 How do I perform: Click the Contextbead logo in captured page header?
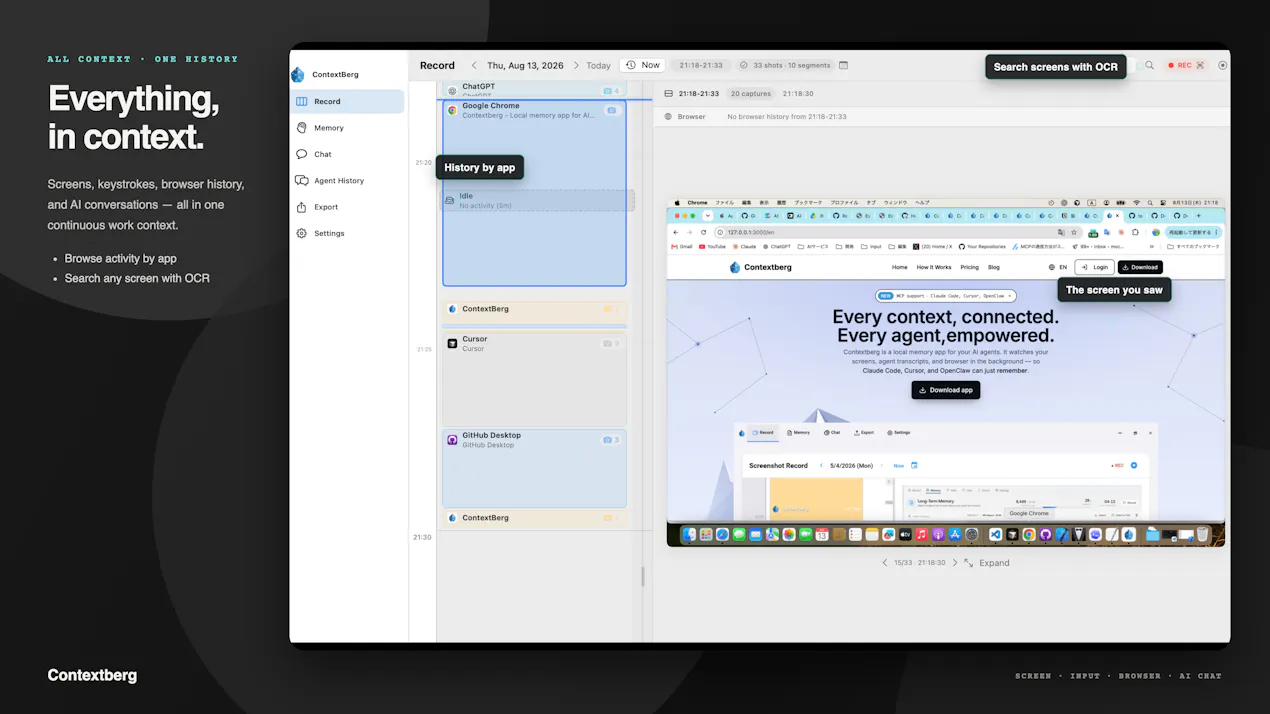[761, 267]
